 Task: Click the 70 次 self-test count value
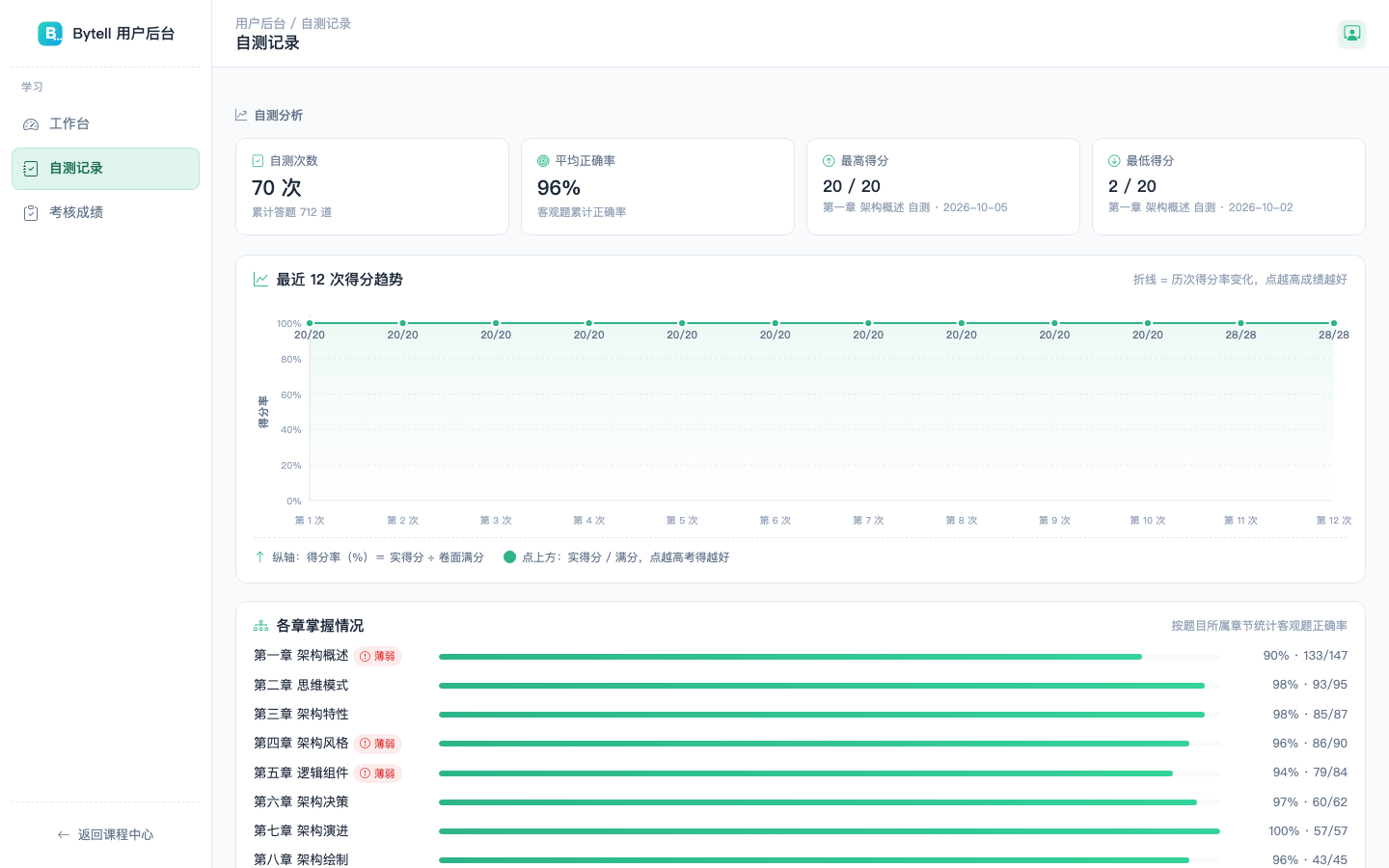tap(277, 188)
